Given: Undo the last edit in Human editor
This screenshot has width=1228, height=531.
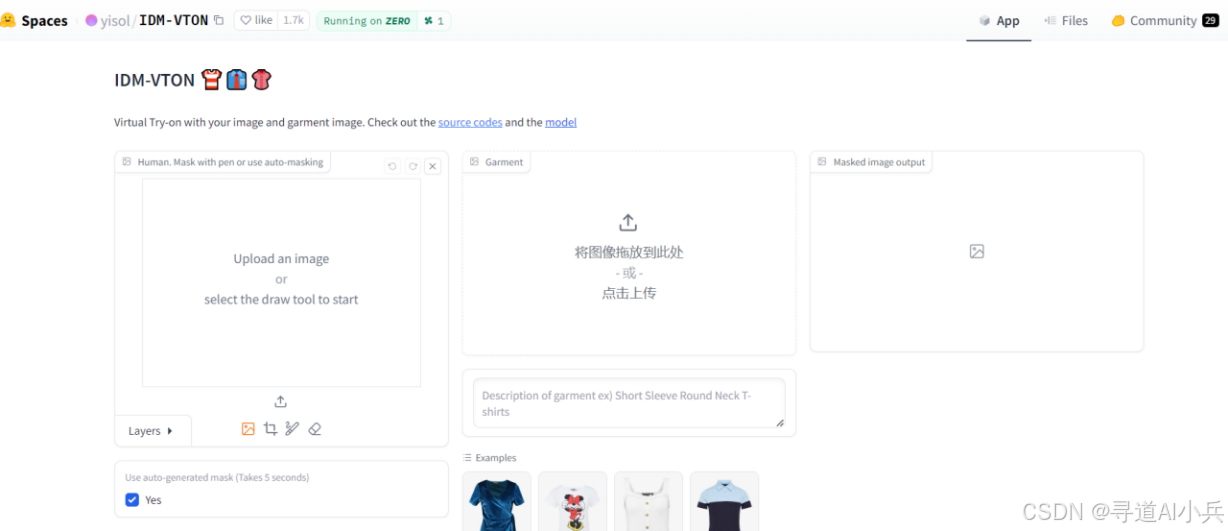Looking at the screenshot, I should coord(392,166).
